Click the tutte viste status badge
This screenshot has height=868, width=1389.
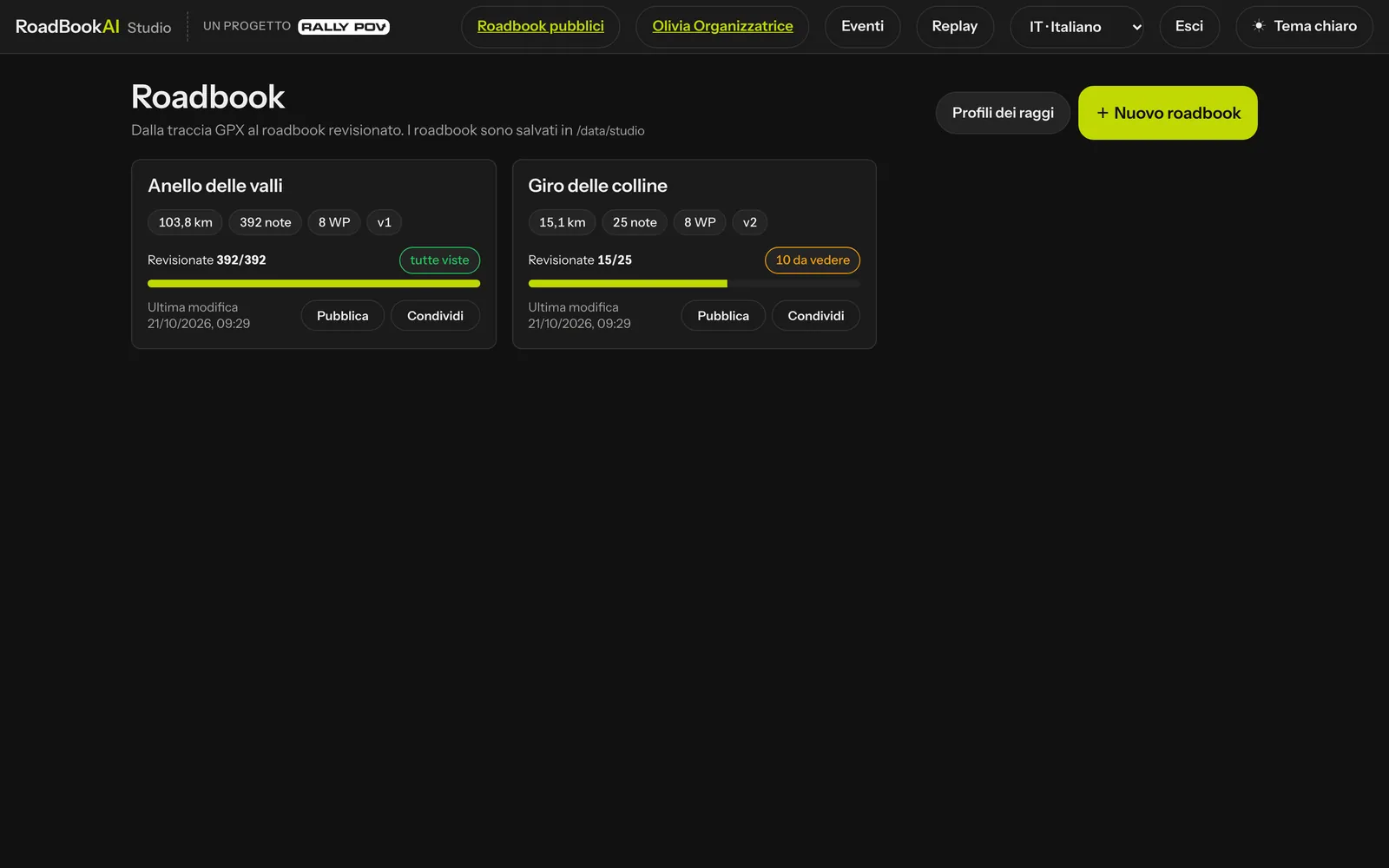point(439,260)
